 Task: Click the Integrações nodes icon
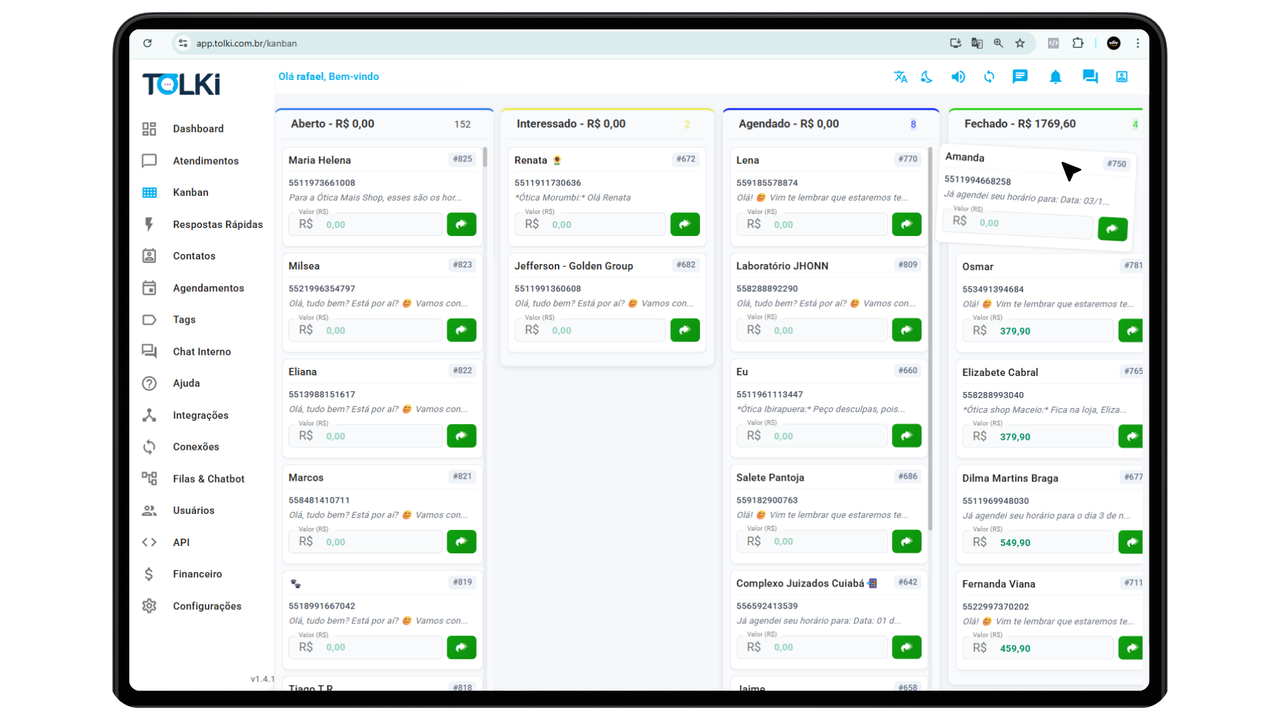pyautogui.click(x=149, y=415)
